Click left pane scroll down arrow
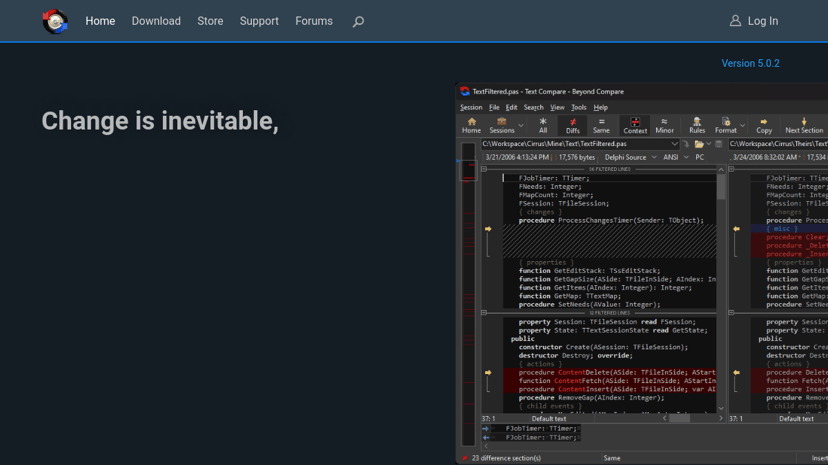This screenshot has width=828, height=465. coord(721,409)
